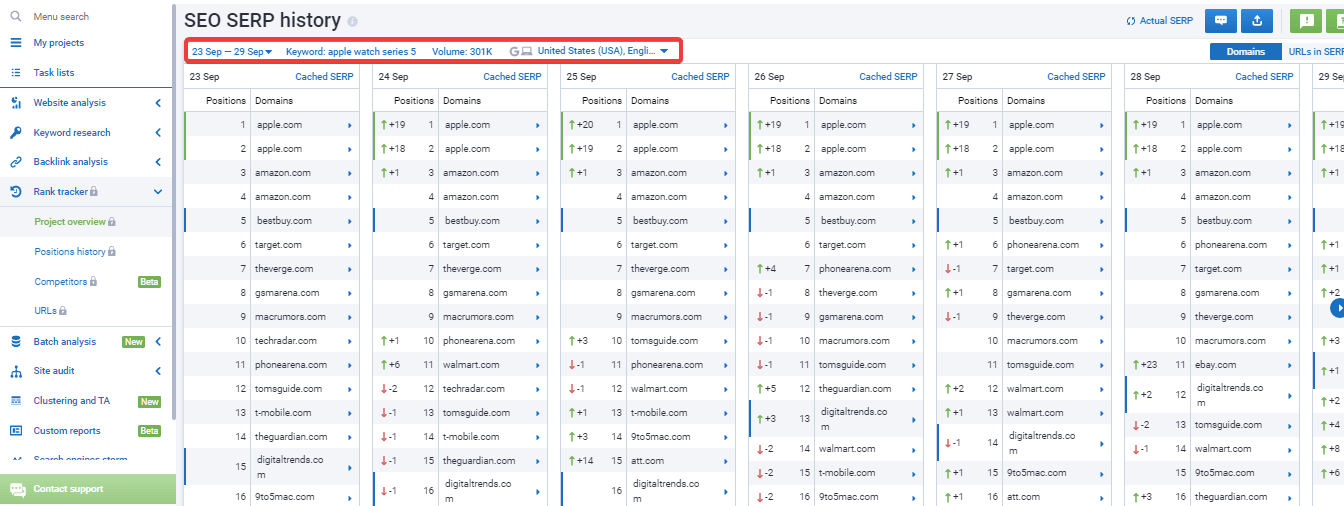Click the Website analysis chart icon
Viewport: 1344px width, 506px height.
tap(15, 103)
